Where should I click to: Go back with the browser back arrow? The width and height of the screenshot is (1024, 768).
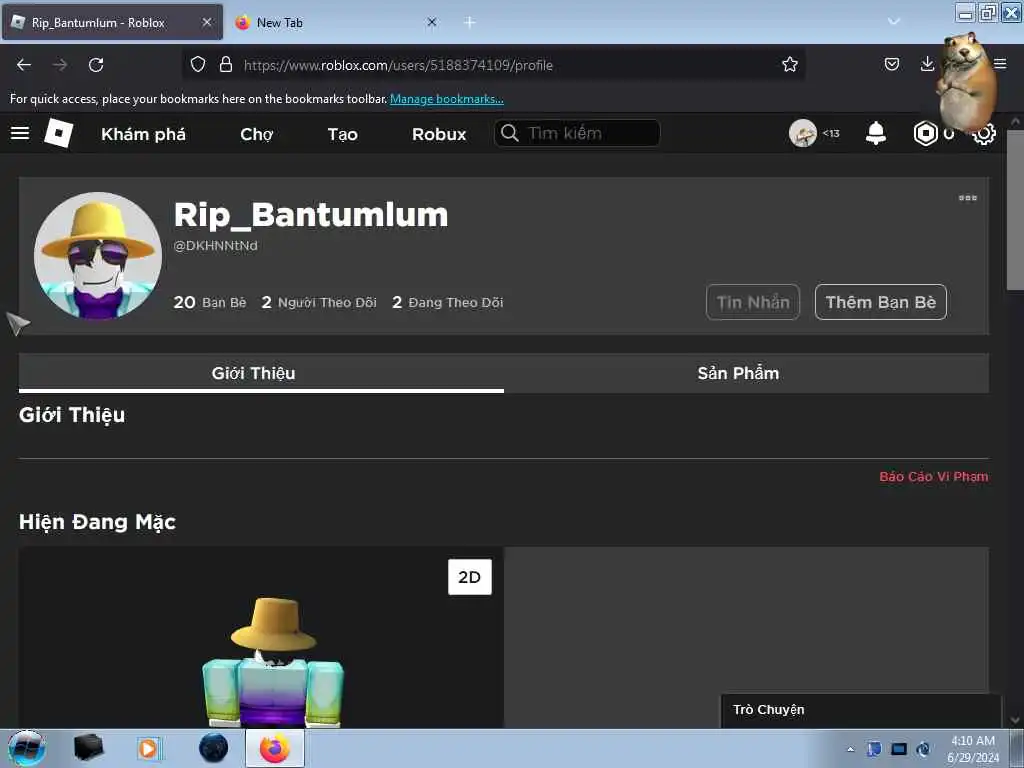[24, 65]
